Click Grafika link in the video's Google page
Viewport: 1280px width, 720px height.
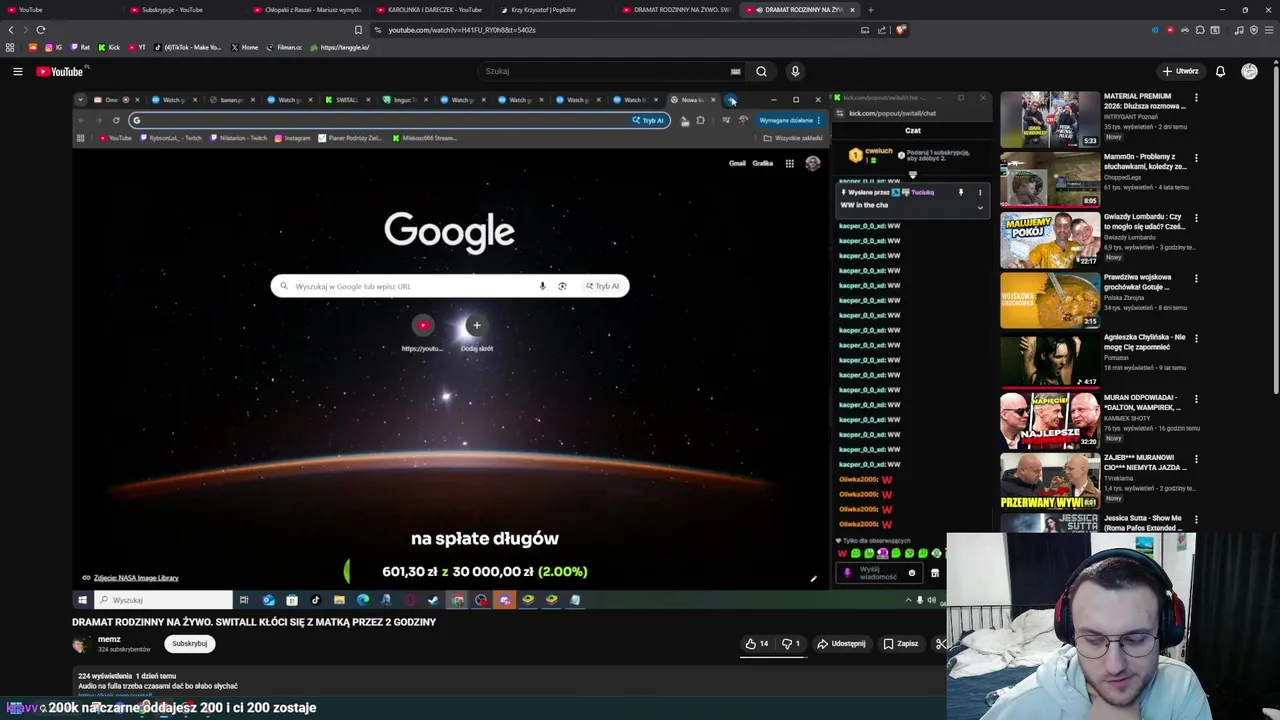tap(763, 163)
